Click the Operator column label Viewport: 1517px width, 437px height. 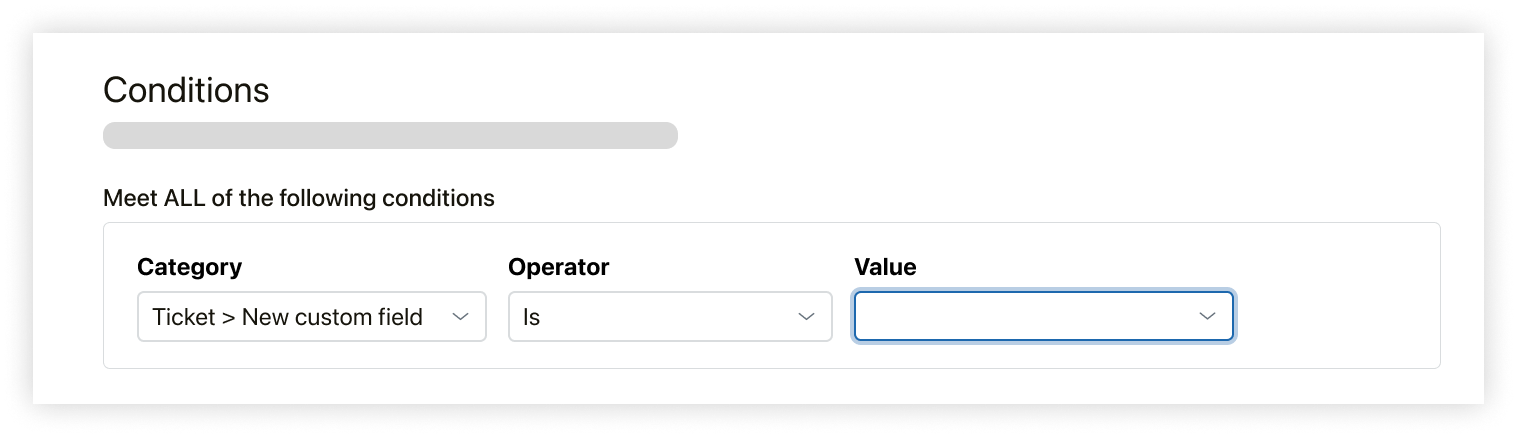(558, 267)
